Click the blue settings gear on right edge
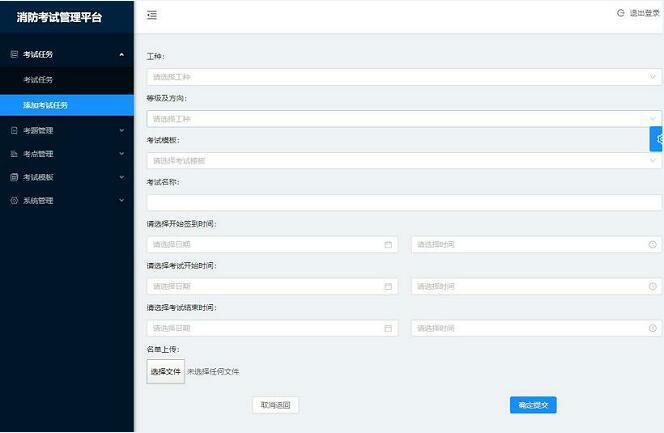 click(658, 139)
